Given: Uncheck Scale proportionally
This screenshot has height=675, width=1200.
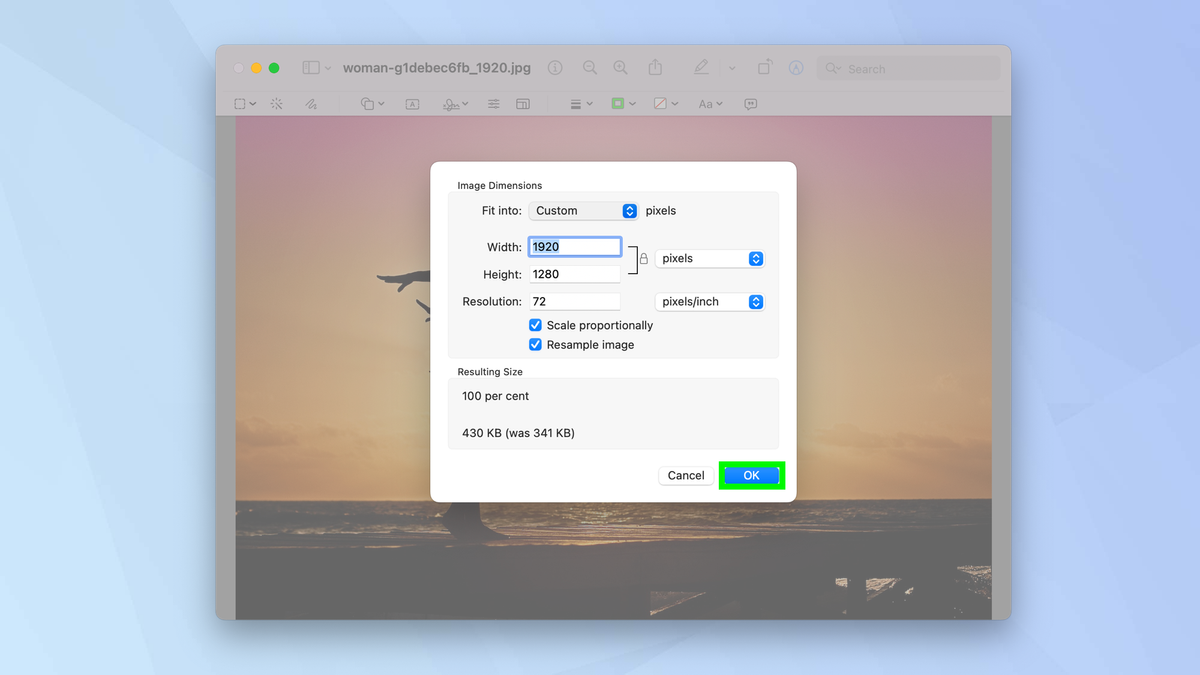Looking at the screenshot, I should click(x=535, y=325).
